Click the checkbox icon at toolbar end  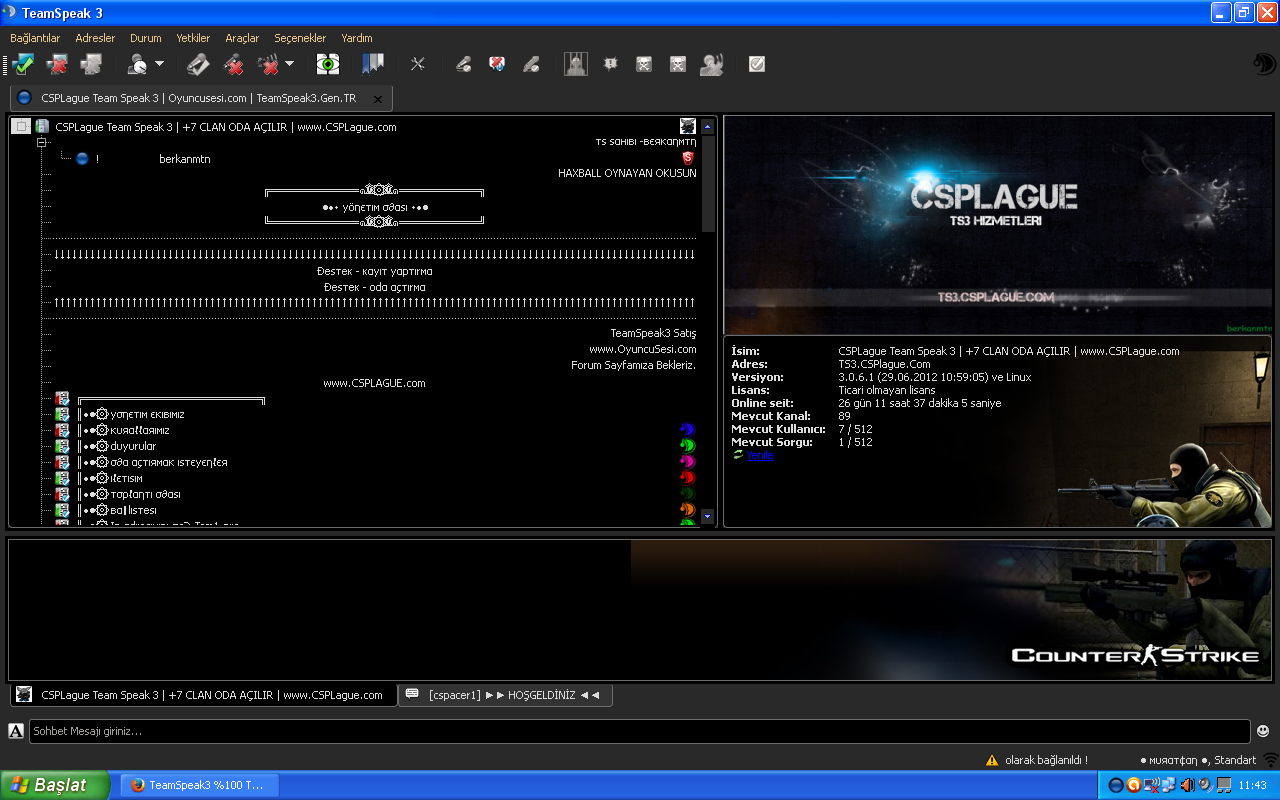757,64
